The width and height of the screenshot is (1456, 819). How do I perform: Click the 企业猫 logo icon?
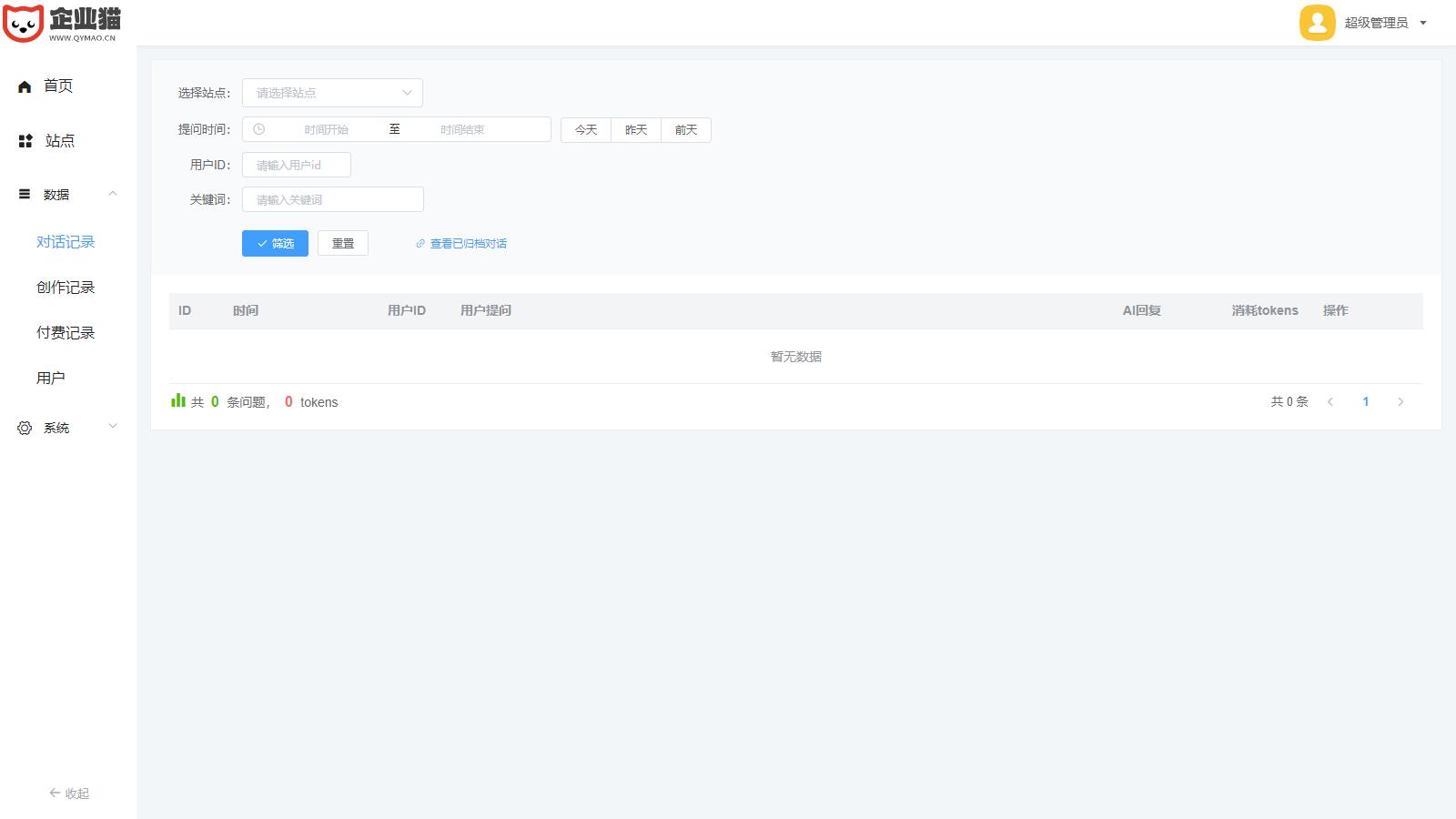click(x=24, y=23)
